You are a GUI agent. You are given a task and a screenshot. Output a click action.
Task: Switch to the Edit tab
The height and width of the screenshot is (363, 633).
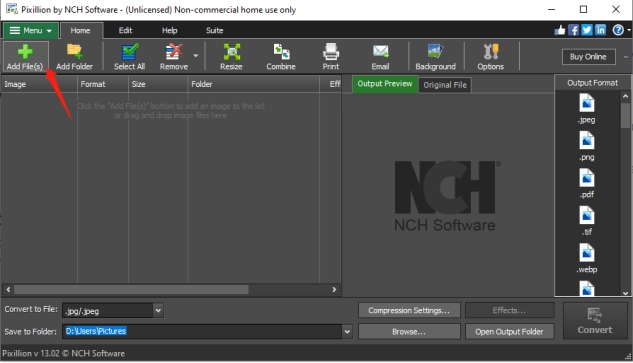tap(125, 31)
